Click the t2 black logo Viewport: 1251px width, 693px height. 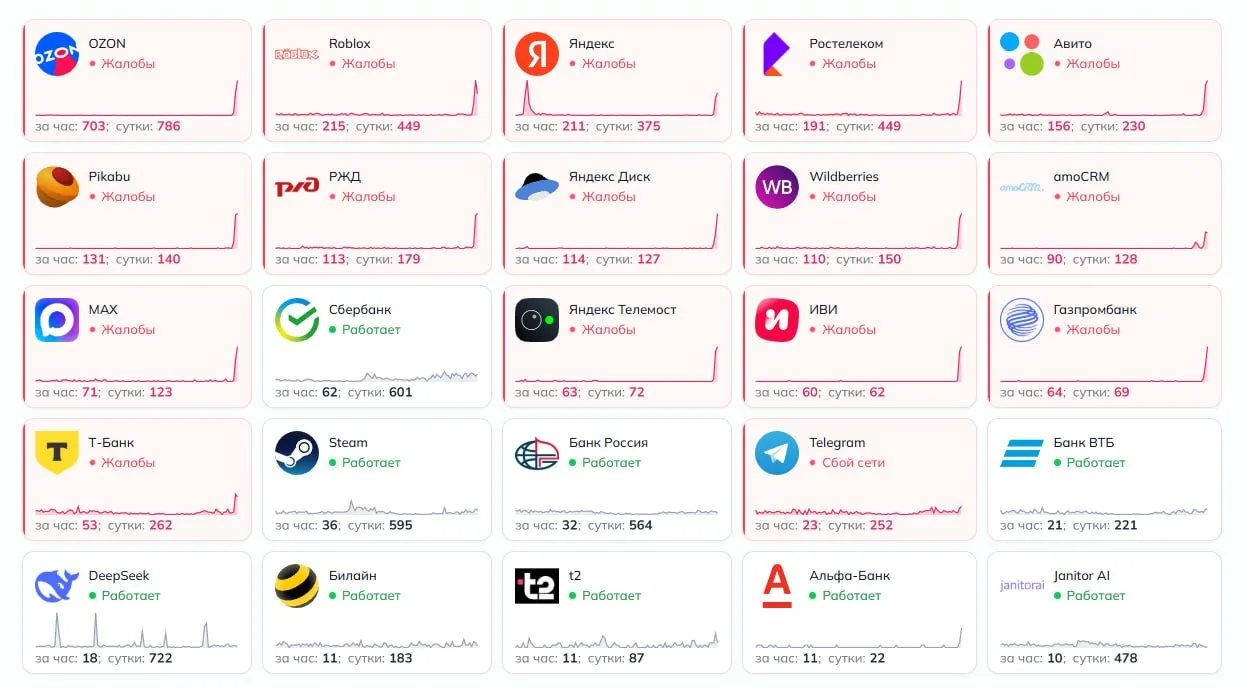click(x=537, y=586)
